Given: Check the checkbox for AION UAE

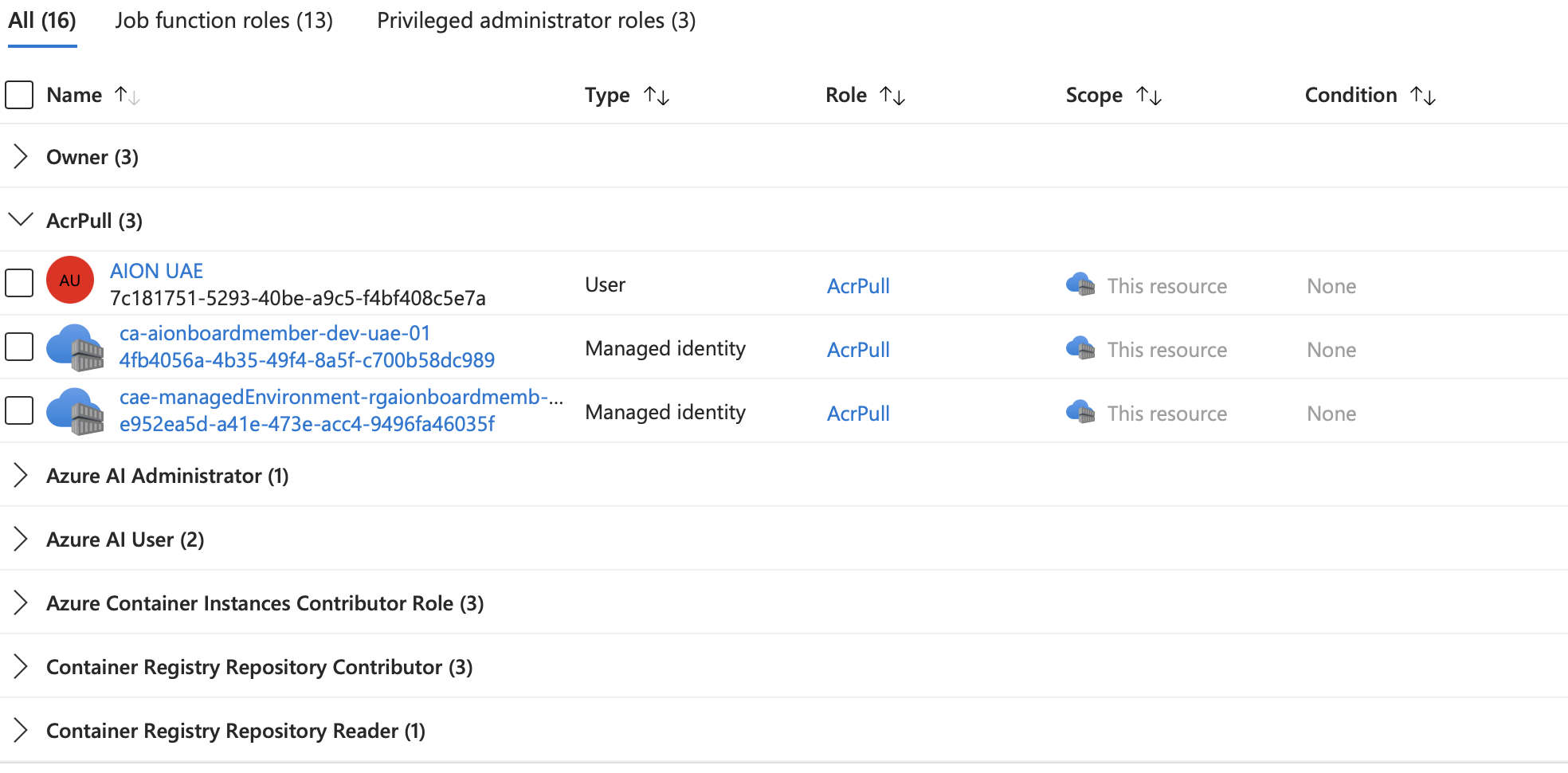Looking at the screenshot, I should point(18,283).
